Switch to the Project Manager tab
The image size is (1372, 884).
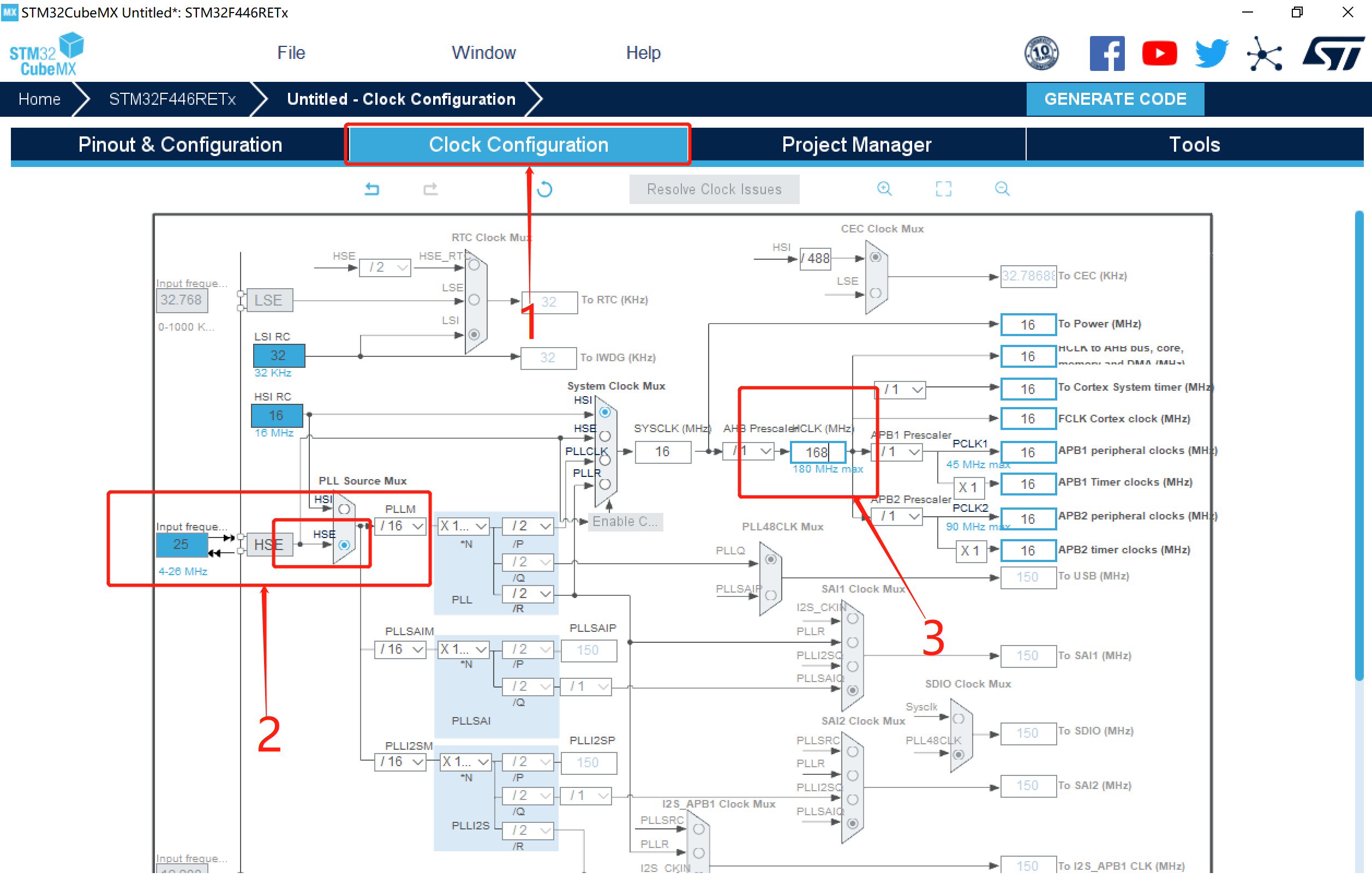pos(856,145)
